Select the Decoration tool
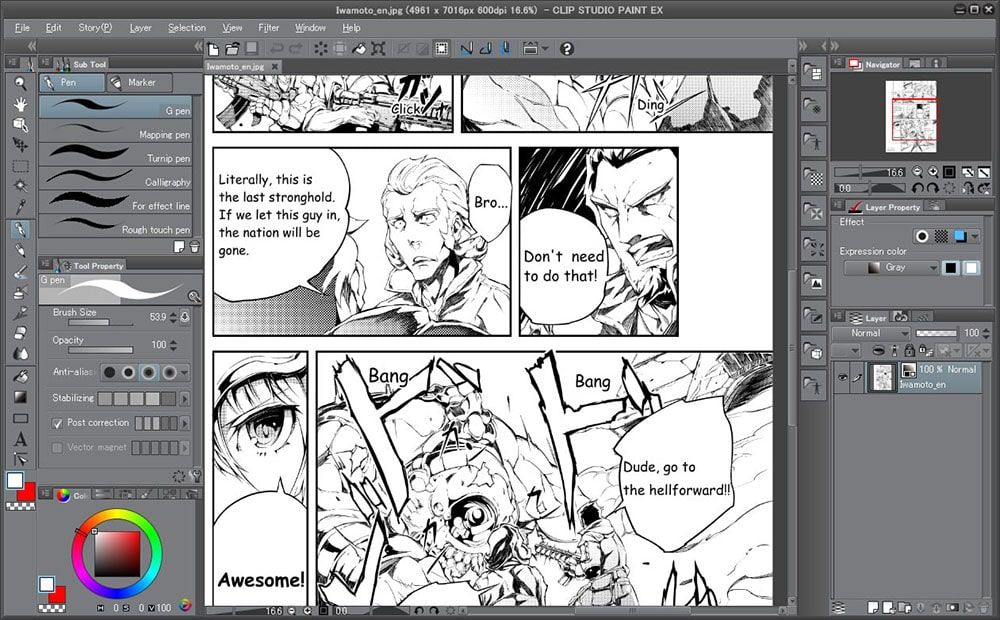 20,313
